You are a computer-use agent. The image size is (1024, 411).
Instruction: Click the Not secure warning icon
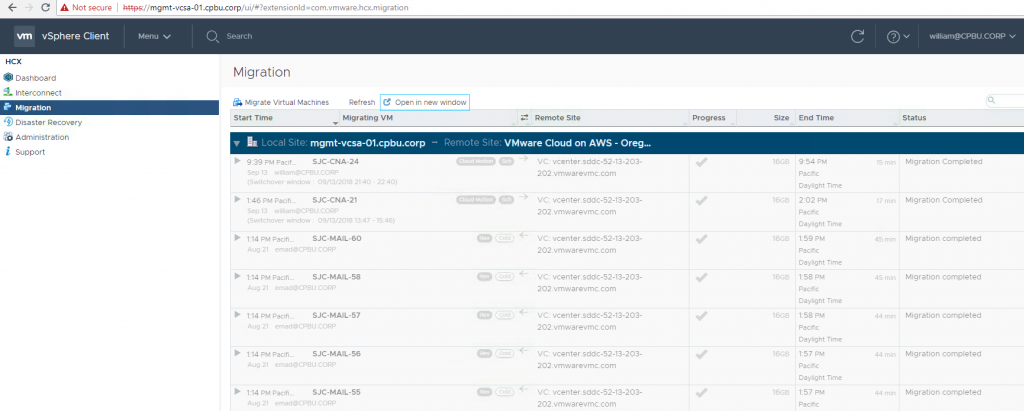pyautogui.click(x=65, y=6)
